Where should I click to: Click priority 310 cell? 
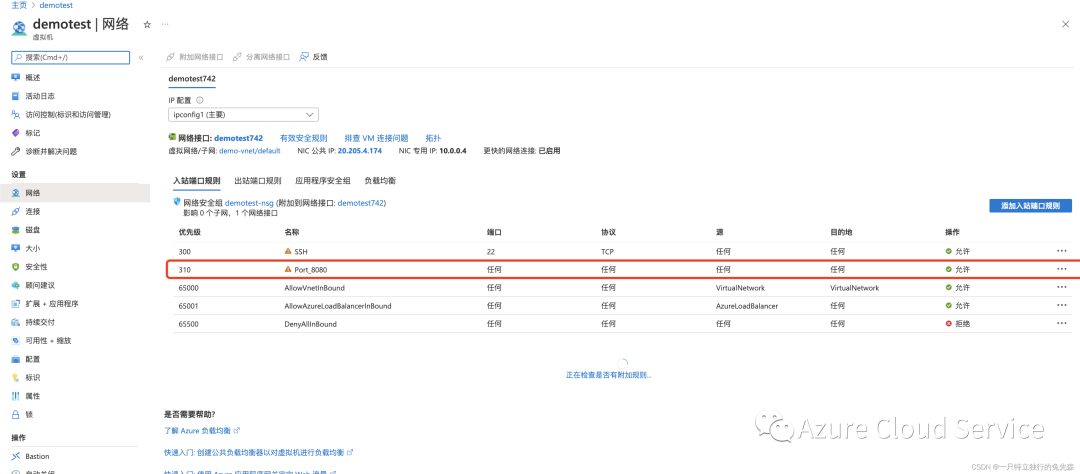click(185, 269)
